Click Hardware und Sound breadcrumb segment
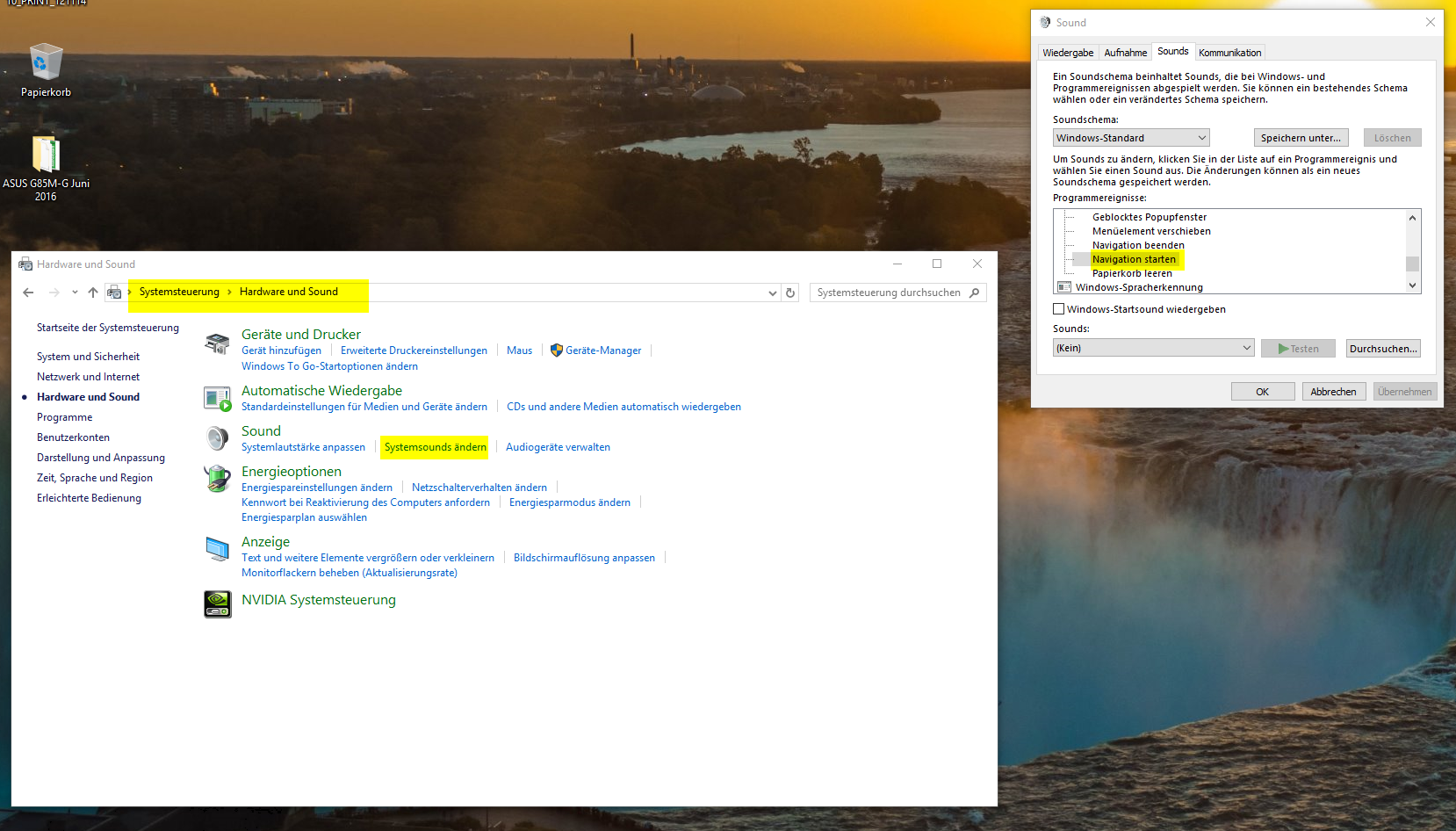Viewport: 1456px width, 831px height. [x=288, y=292]
